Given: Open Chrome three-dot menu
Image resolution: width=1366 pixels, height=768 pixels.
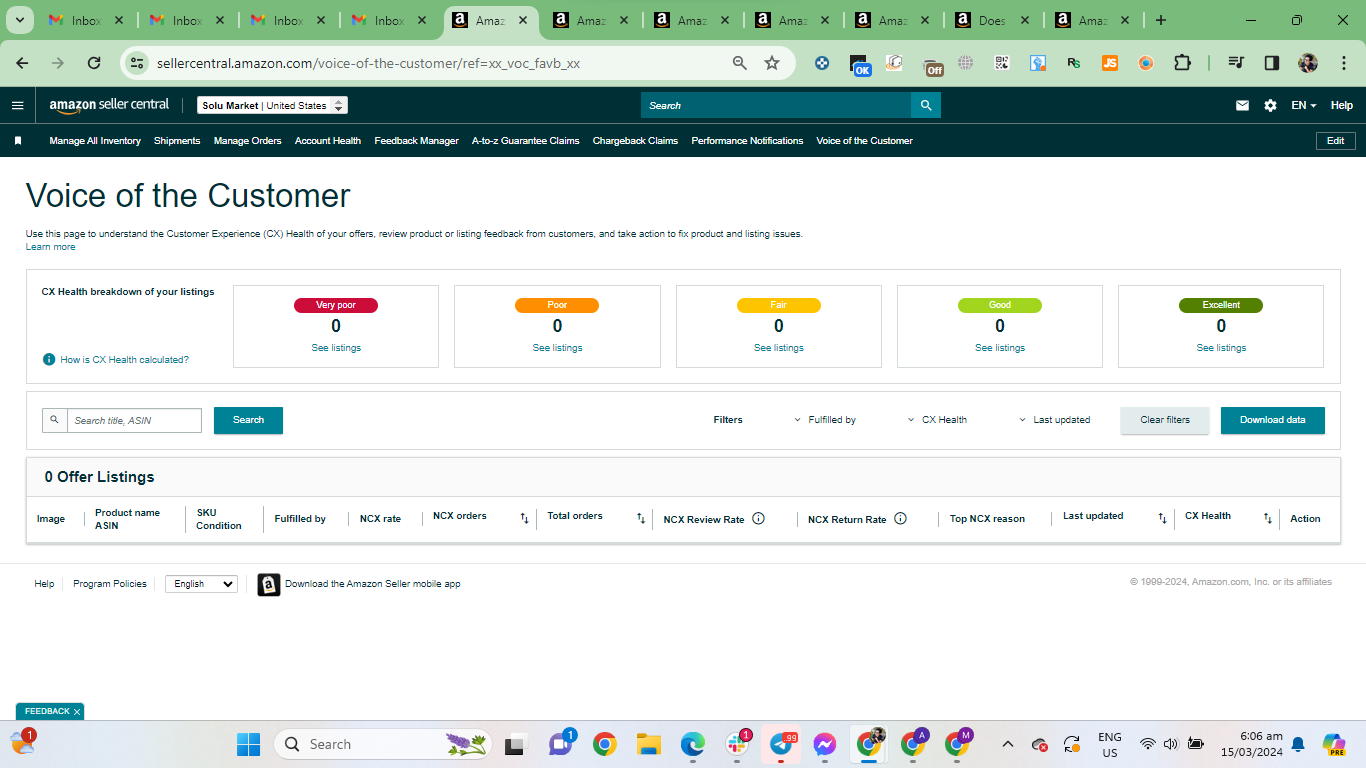Looking at the screenshot, I should click(1342, 63).
